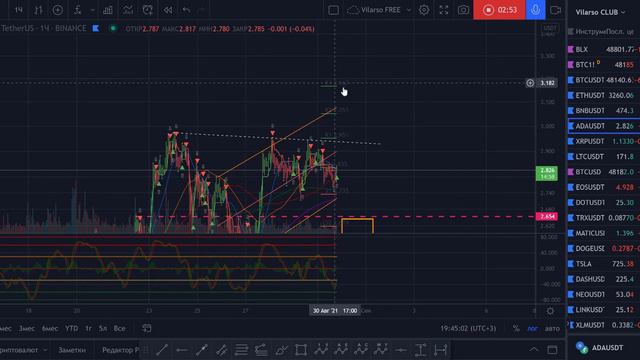This screenshot has height=360, width=640.
Task: Toggle the blue microphone button
Action: (536, 10)
